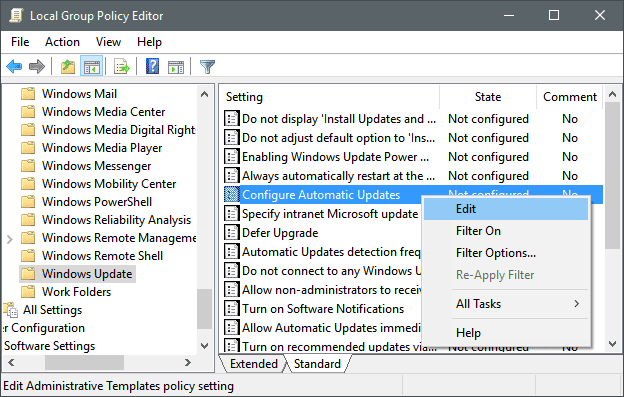Click the Local Group Policy Editor title icon
The height and width of the screenshot is (397, 624).
tap(16, 16)
